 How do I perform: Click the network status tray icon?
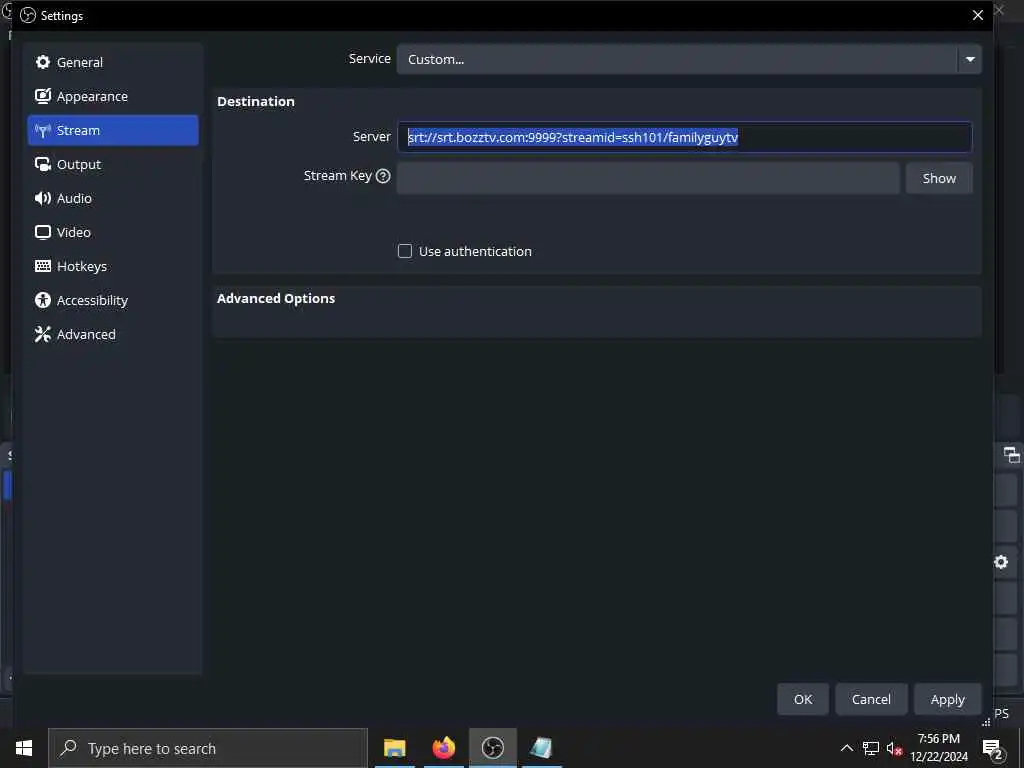[871, 748]
